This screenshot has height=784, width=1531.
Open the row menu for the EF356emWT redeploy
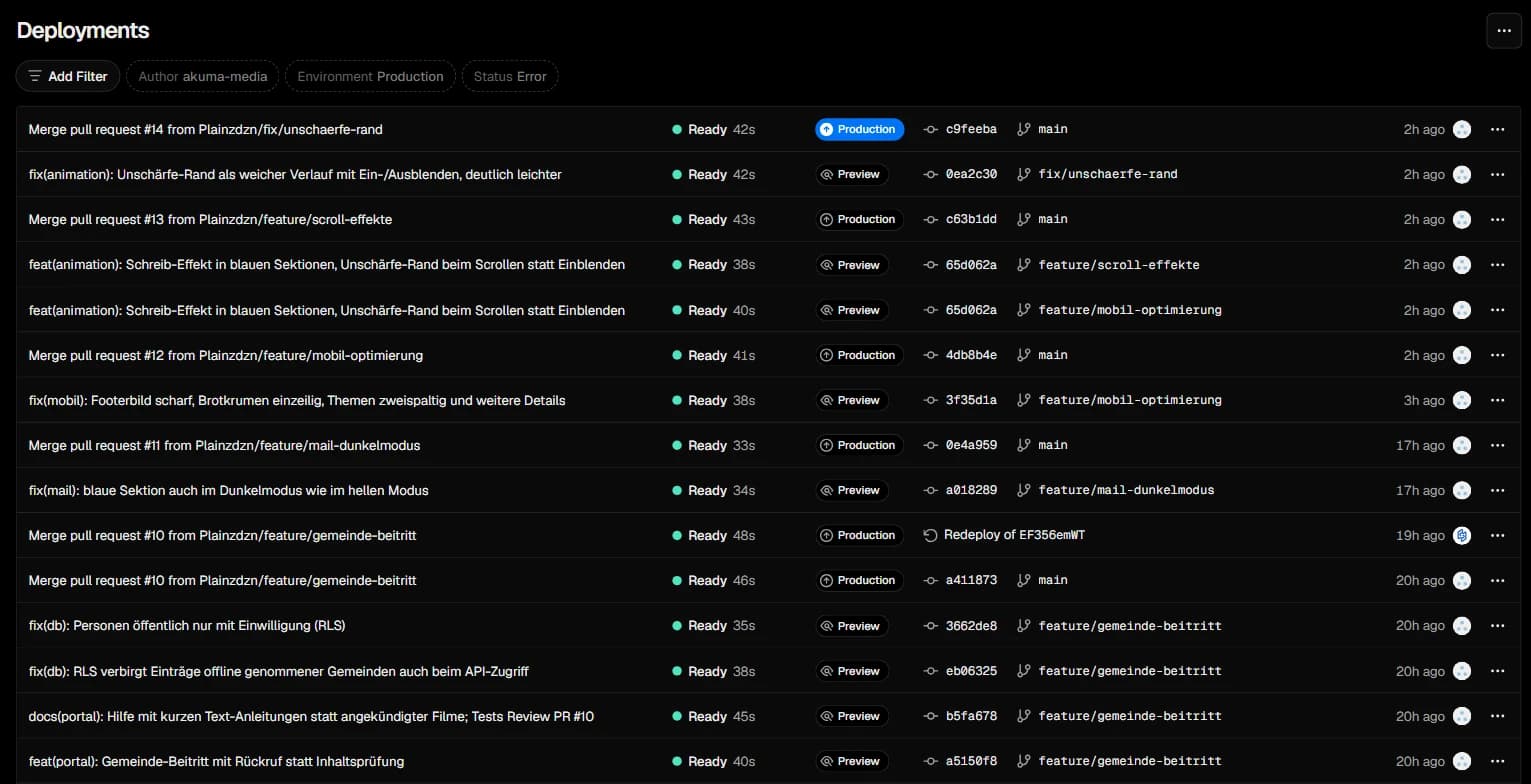point(1497,535)
